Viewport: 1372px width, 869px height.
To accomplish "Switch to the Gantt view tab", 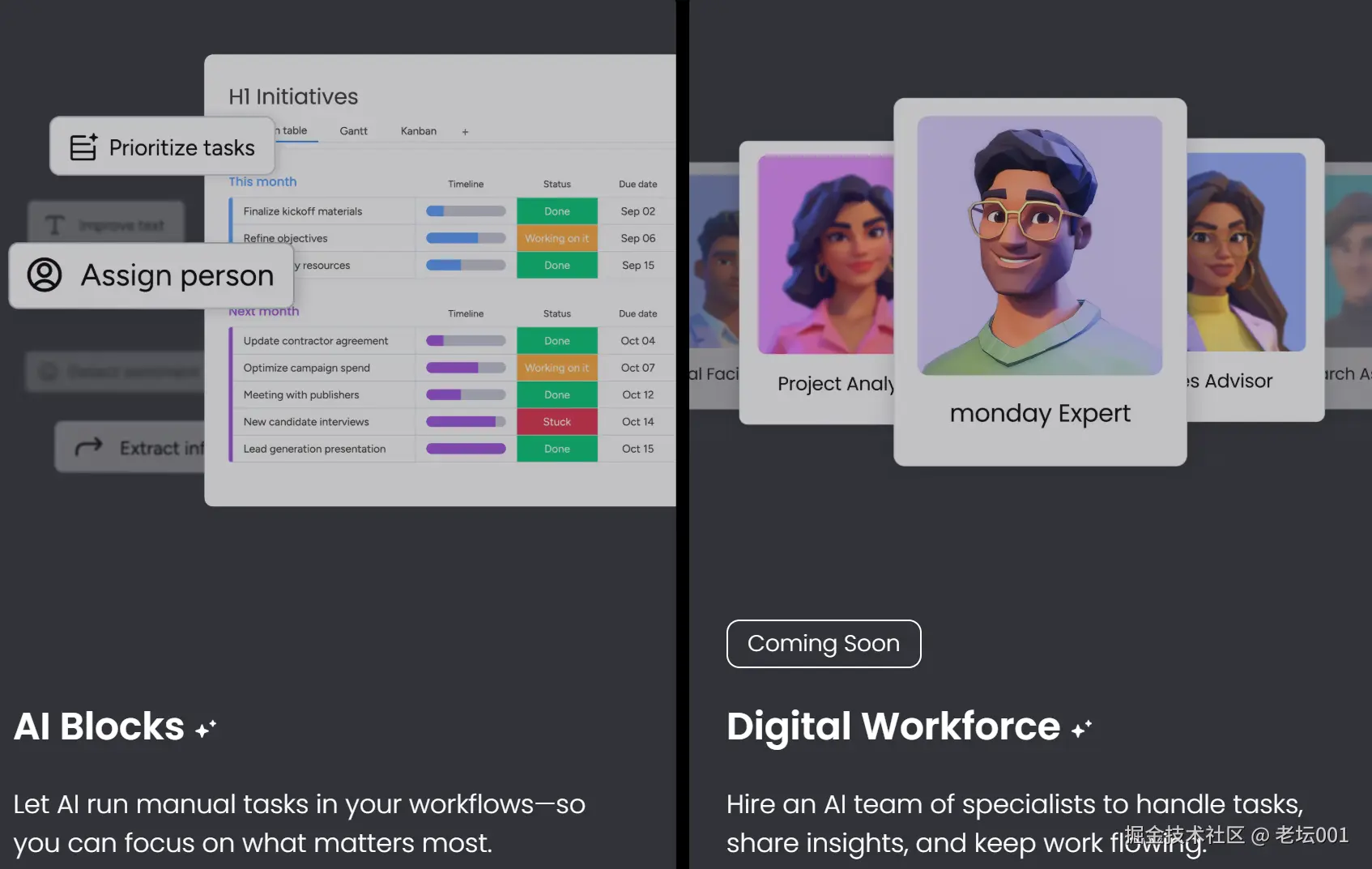I will [353, 131].
